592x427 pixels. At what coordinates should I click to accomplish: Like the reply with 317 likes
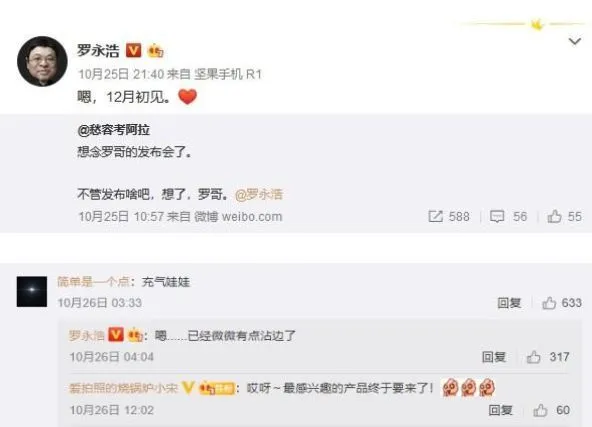(533, 357)
